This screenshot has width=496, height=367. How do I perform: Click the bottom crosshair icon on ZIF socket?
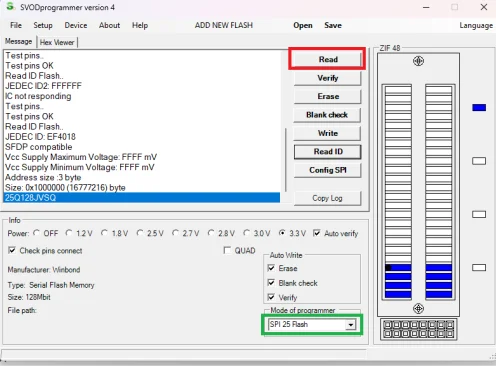tap(418, 308)
